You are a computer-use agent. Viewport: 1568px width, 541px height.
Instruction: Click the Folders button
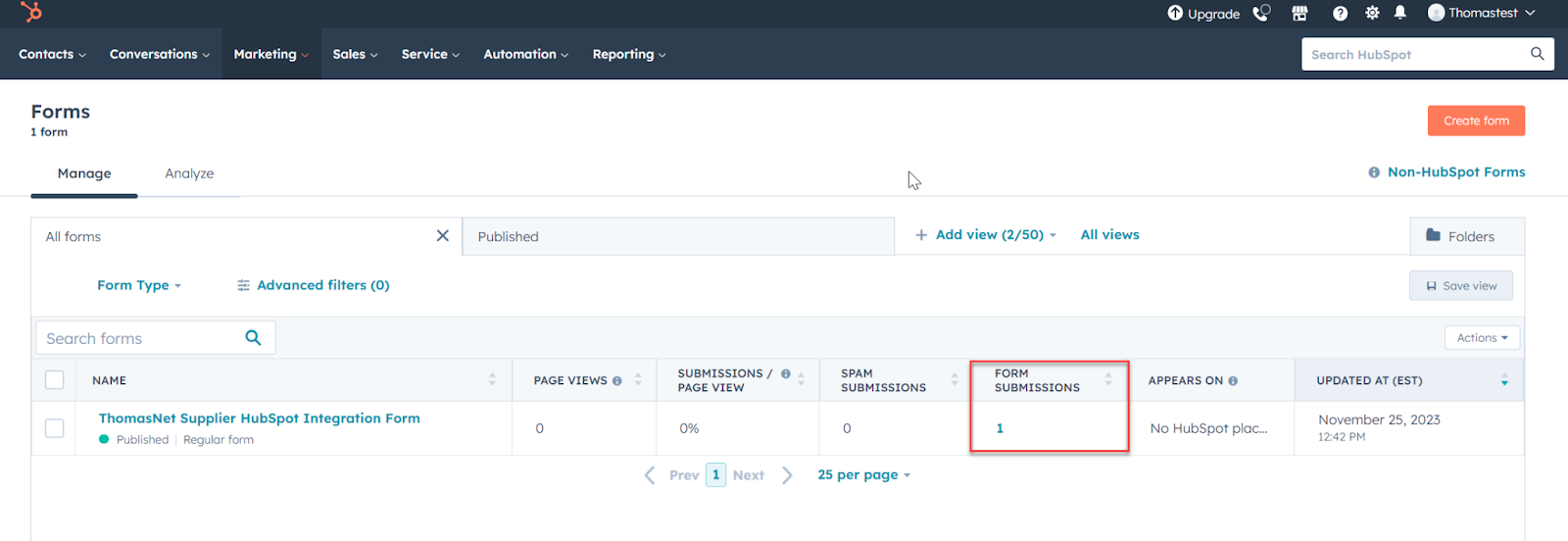point(1467,236)
